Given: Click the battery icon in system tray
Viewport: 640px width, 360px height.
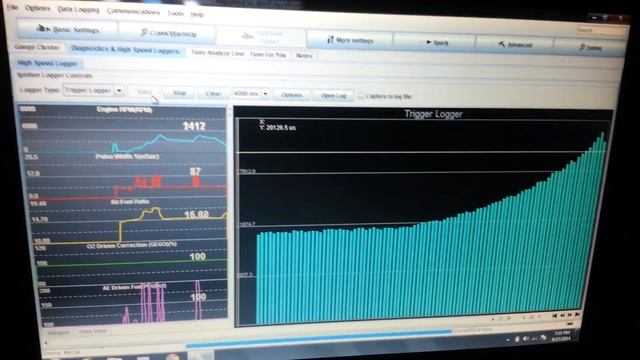Looking at the screenshot, I should [517, 339].
